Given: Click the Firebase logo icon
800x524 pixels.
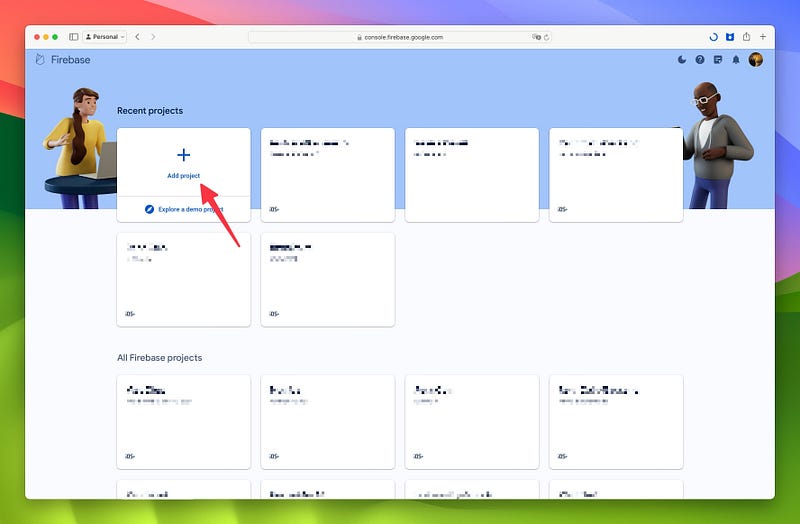Looking at the screenshot, I should [x=40, y=60].
